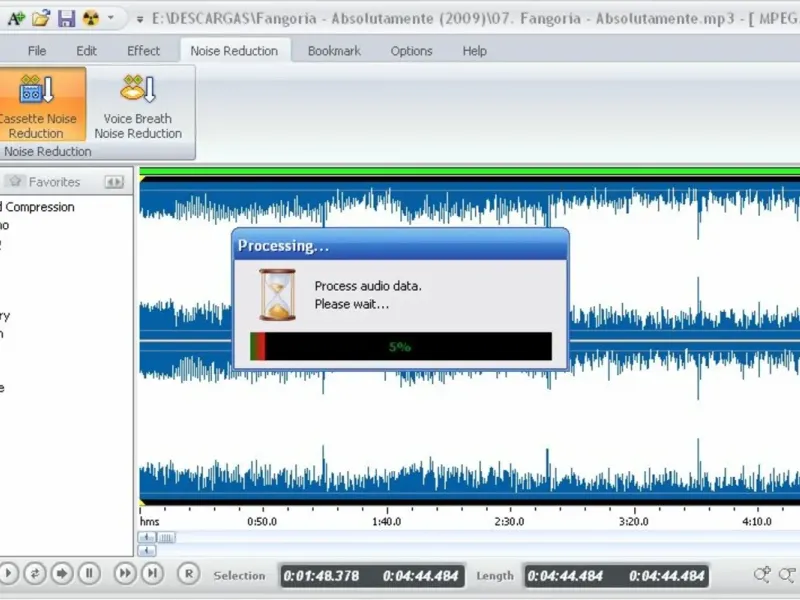Select the Compression preset in the list
The width and height of the screenshot is (800, 600).
pos(38,207)
